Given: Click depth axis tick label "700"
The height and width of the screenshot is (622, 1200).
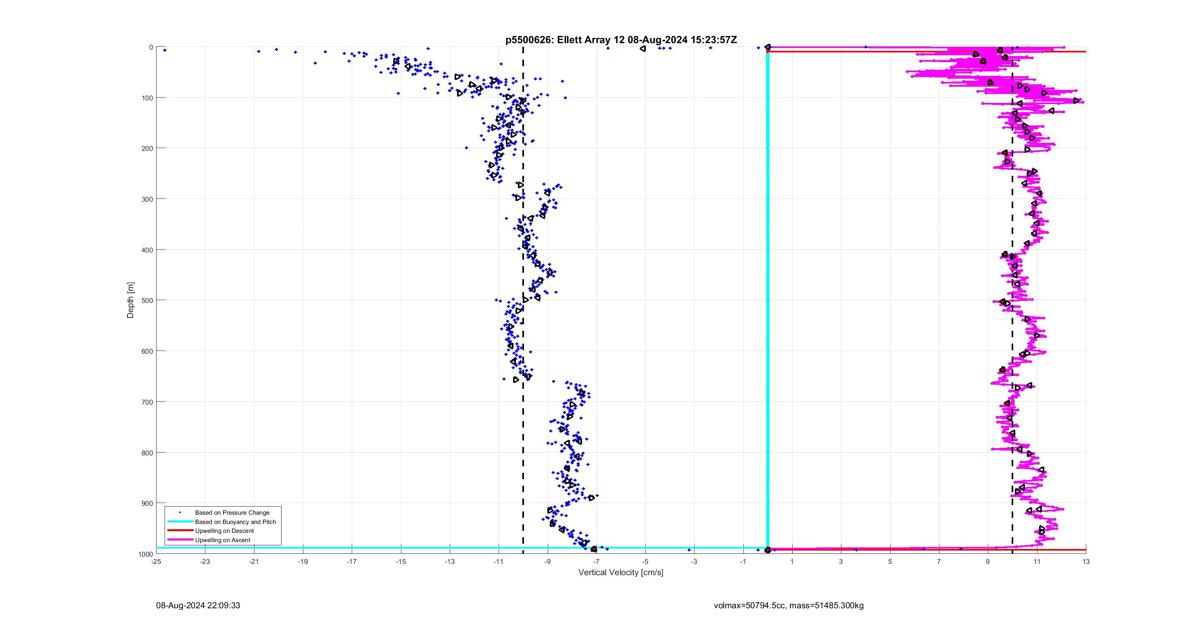Looking at the screenshot, I should pos(146,402).
